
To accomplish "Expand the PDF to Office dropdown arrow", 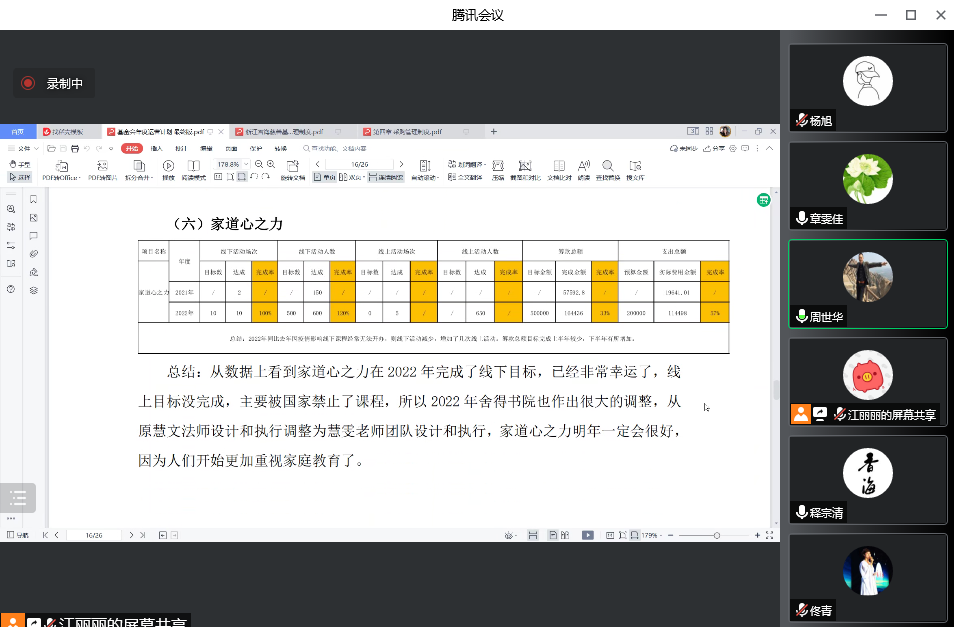I will pyautogui.click(x=79, y=178).
